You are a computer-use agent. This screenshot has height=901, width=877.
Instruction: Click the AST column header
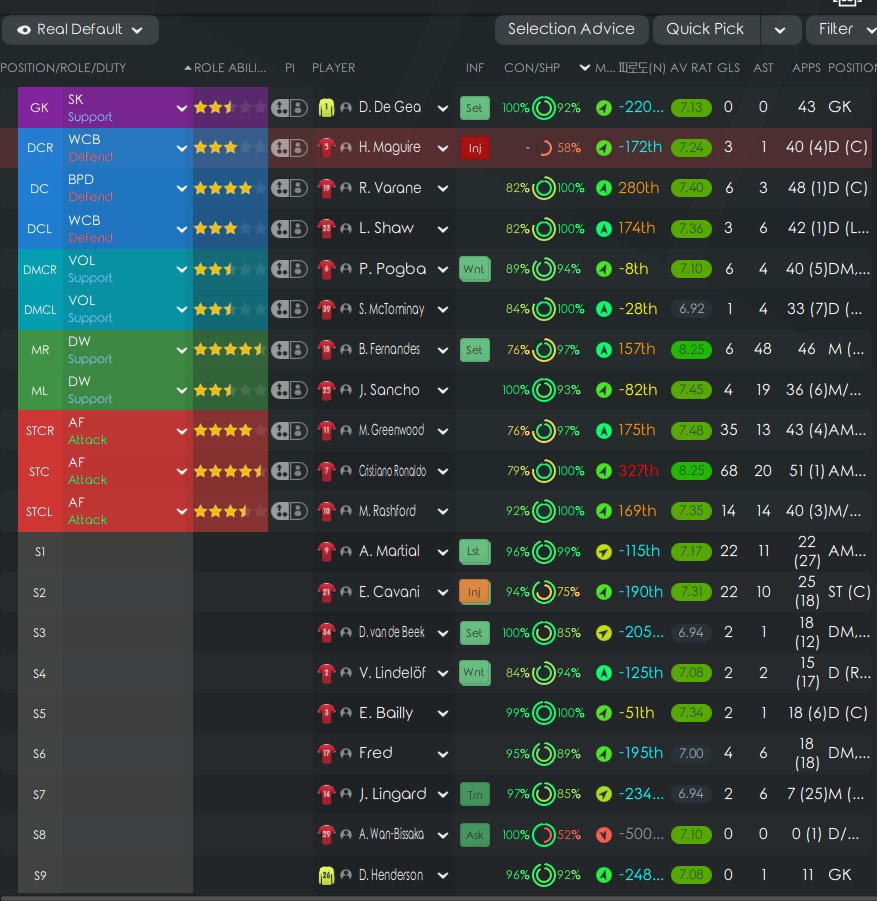tap(763, 68)
